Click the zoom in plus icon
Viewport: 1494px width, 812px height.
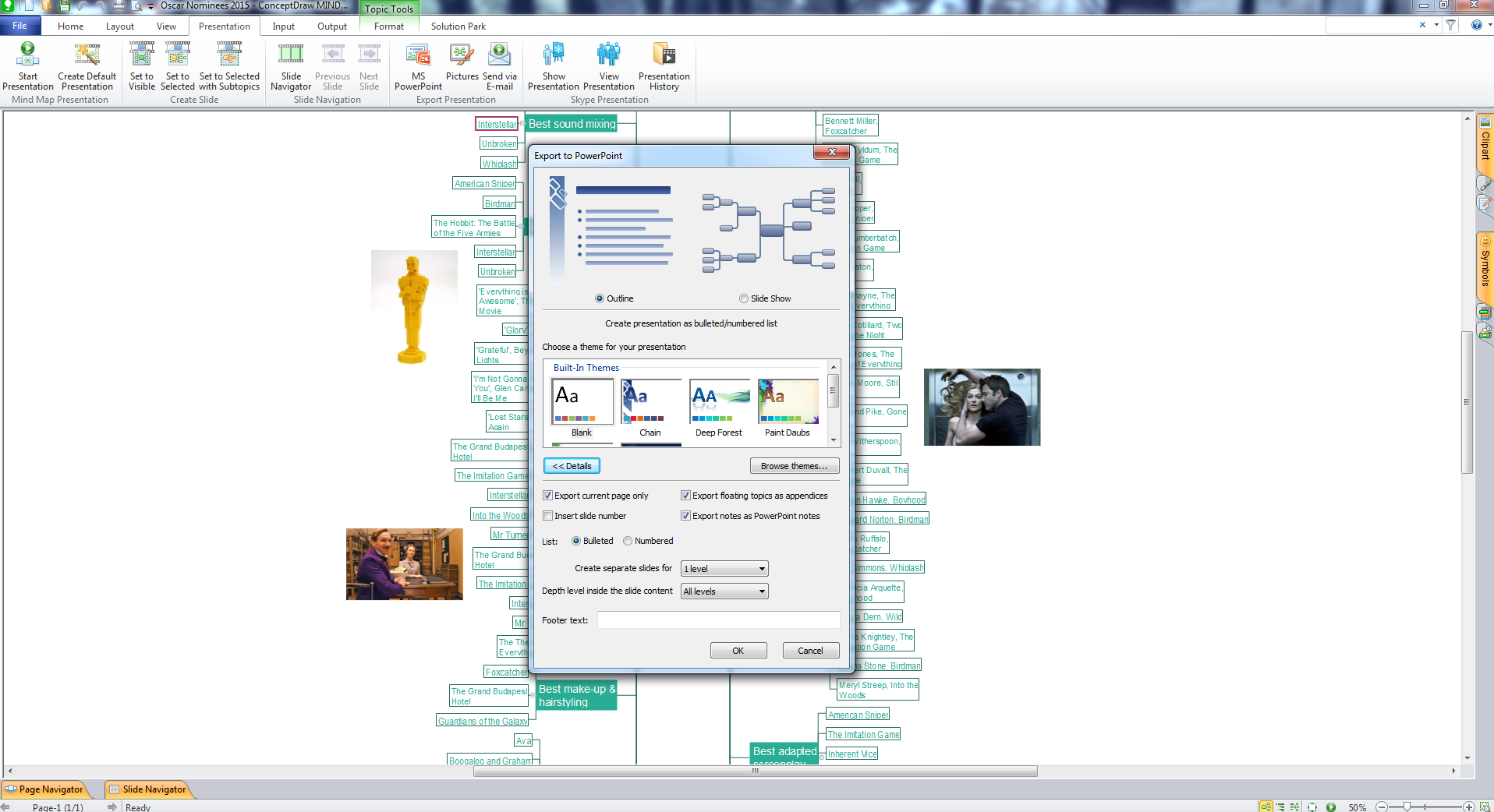pos(1469,807)
